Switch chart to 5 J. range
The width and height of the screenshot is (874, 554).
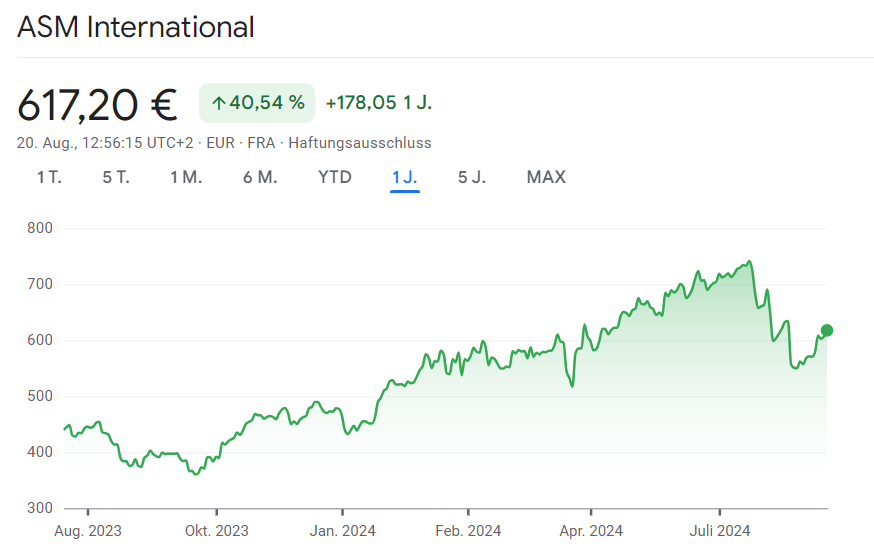click(472, 177)
